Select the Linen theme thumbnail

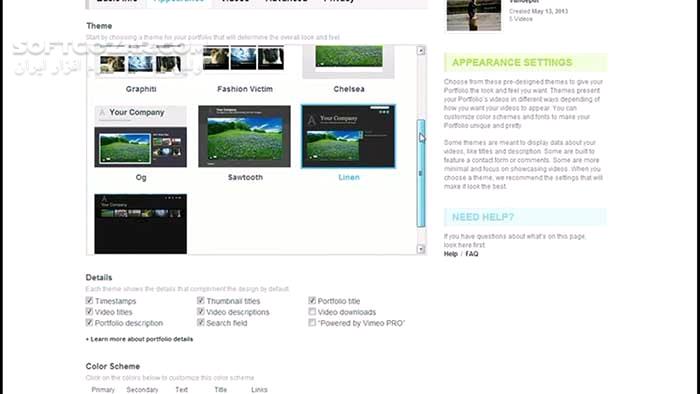pos(348,137)
